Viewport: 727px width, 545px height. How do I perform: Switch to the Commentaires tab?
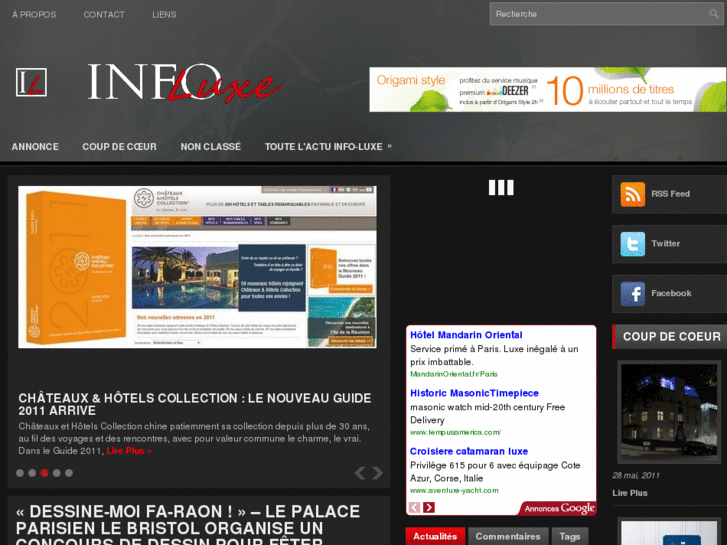[x=508, y=536]
